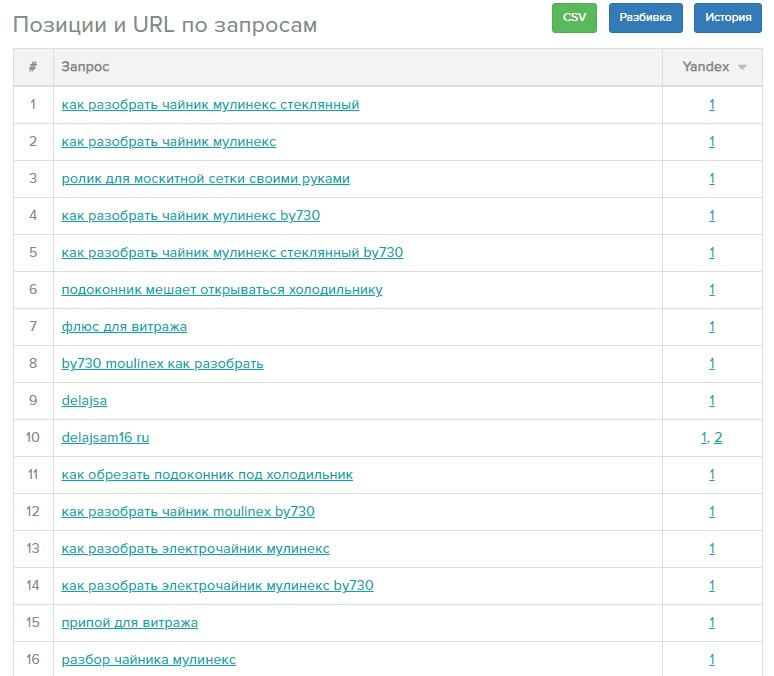Open query 'ролик для москитной сетки своими руками'
Image resolution: width=774 pixels, height=676 pixels.
205,179
